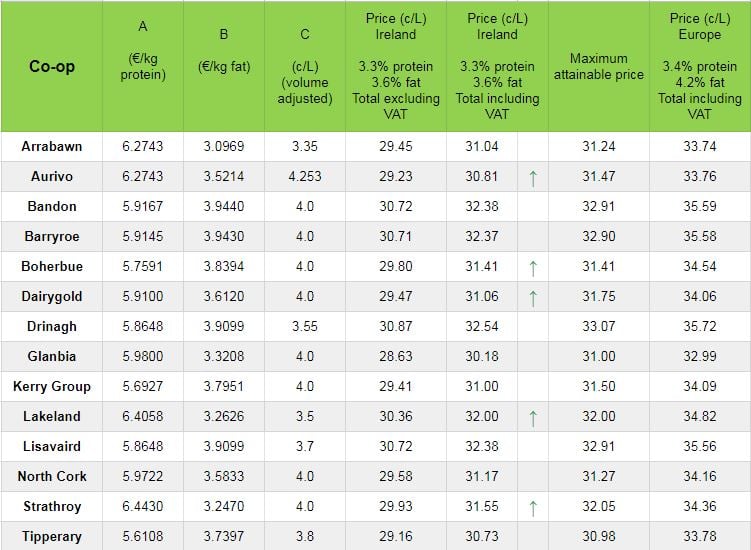Select the Co-op column header
The height and width of the screenshot is (550, 751).
[x=51, y=67]
